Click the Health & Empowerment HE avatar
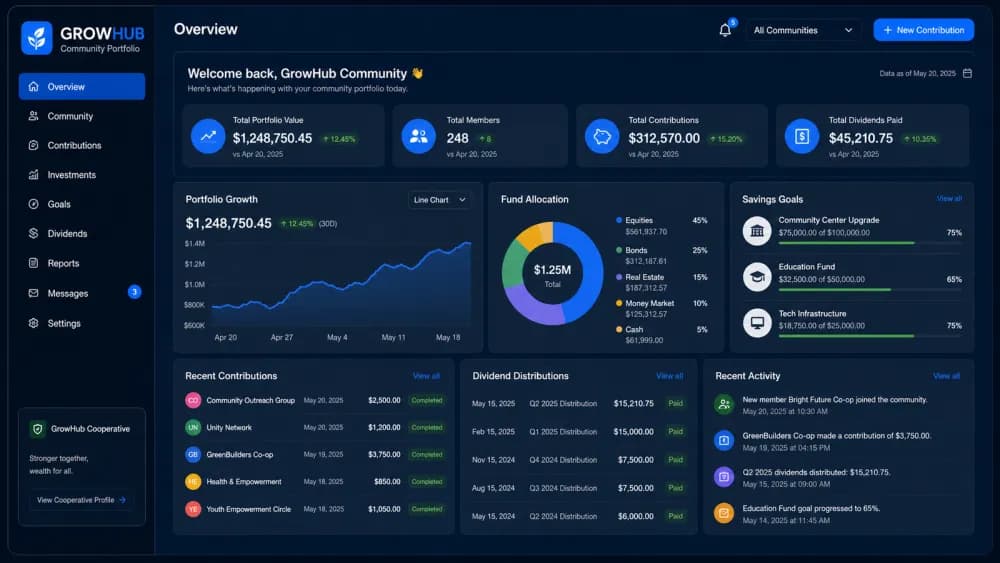The image size is (1000, 563). tap(193, 481)
